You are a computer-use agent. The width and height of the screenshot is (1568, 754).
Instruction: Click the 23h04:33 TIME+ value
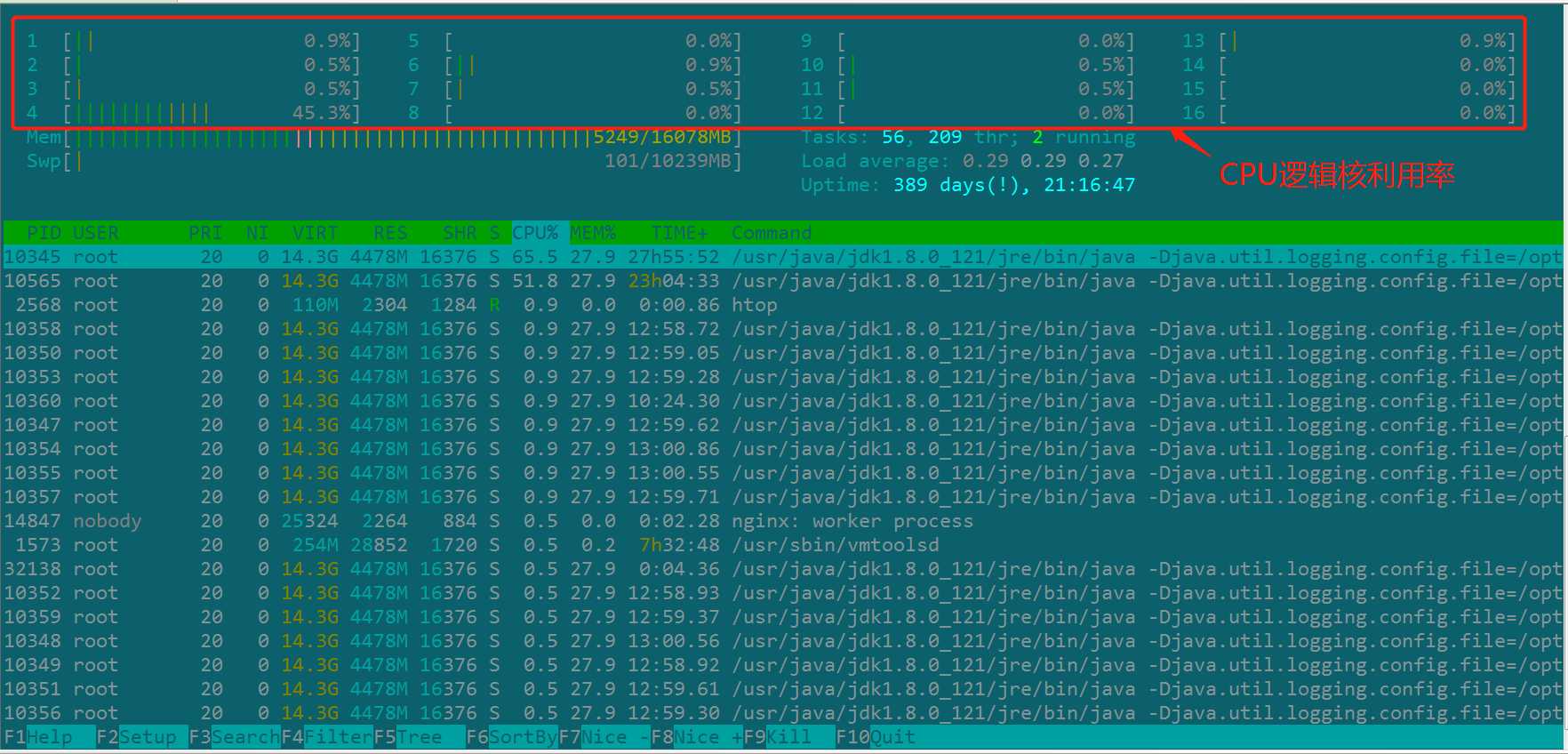[x=674, y=281]
